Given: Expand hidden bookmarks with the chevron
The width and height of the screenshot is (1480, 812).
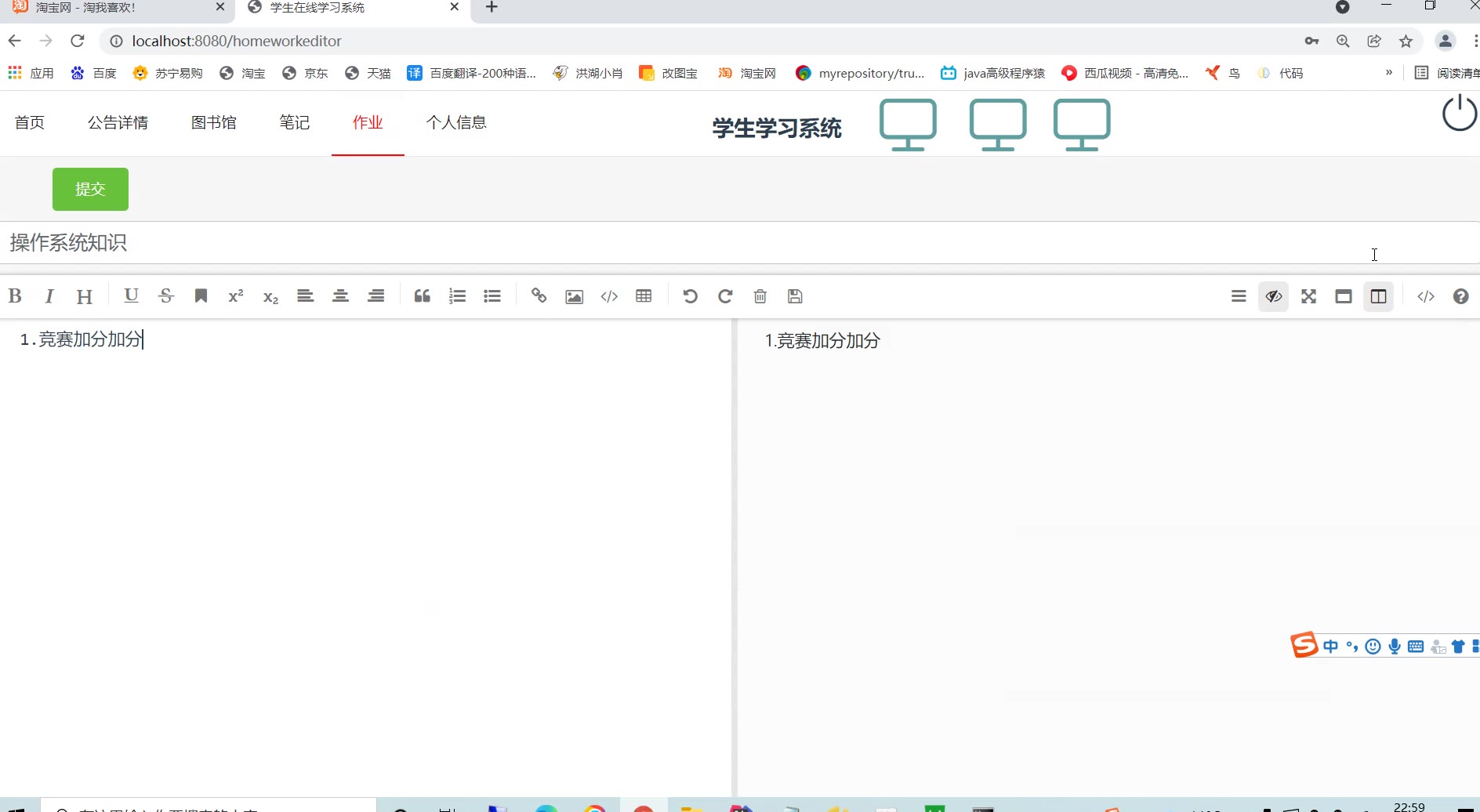Looking at the screenshot, I should [1389, 73].
